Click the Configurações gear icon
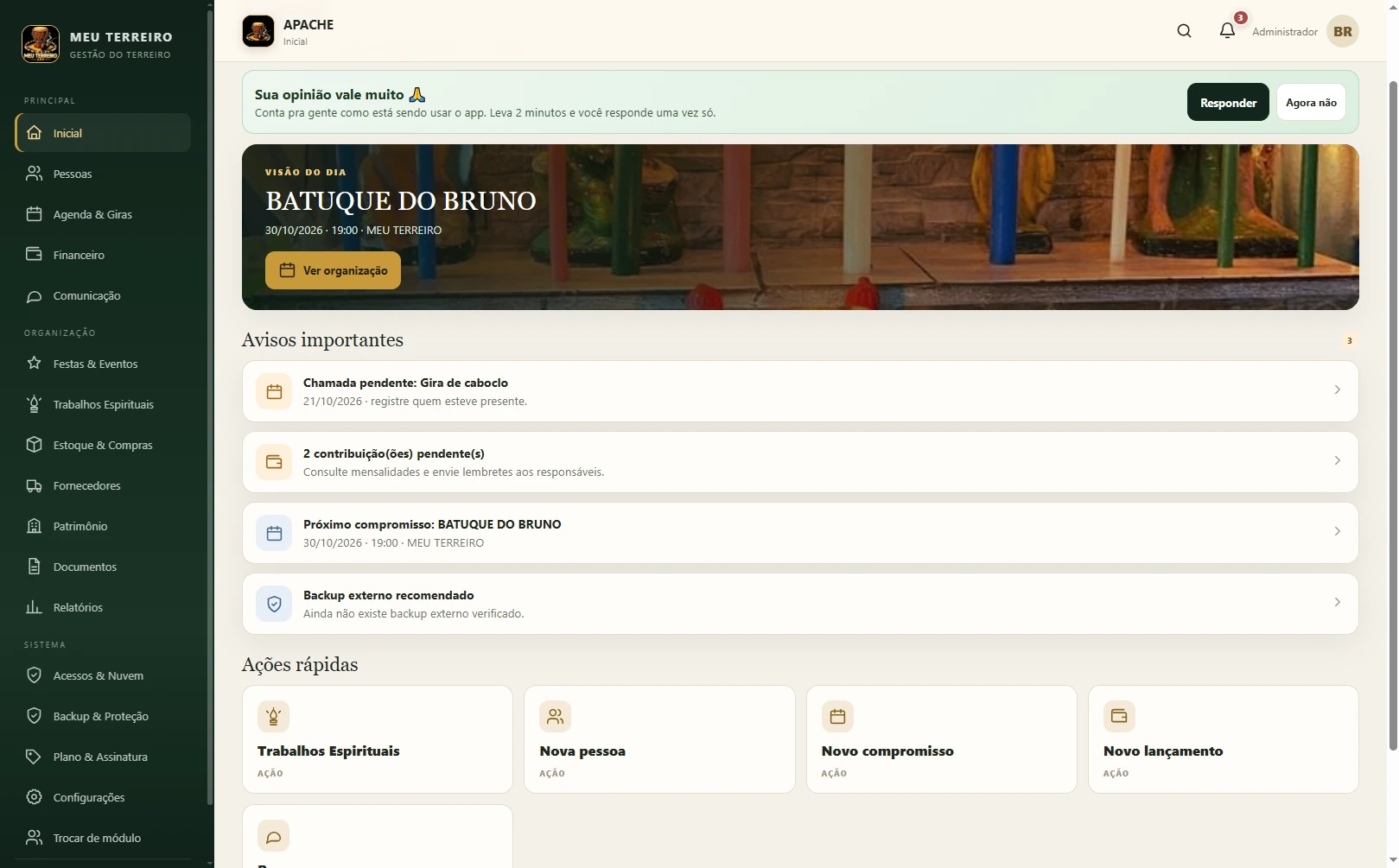The height and width of the screenshot is (868, 1399). tap(34, 797)
